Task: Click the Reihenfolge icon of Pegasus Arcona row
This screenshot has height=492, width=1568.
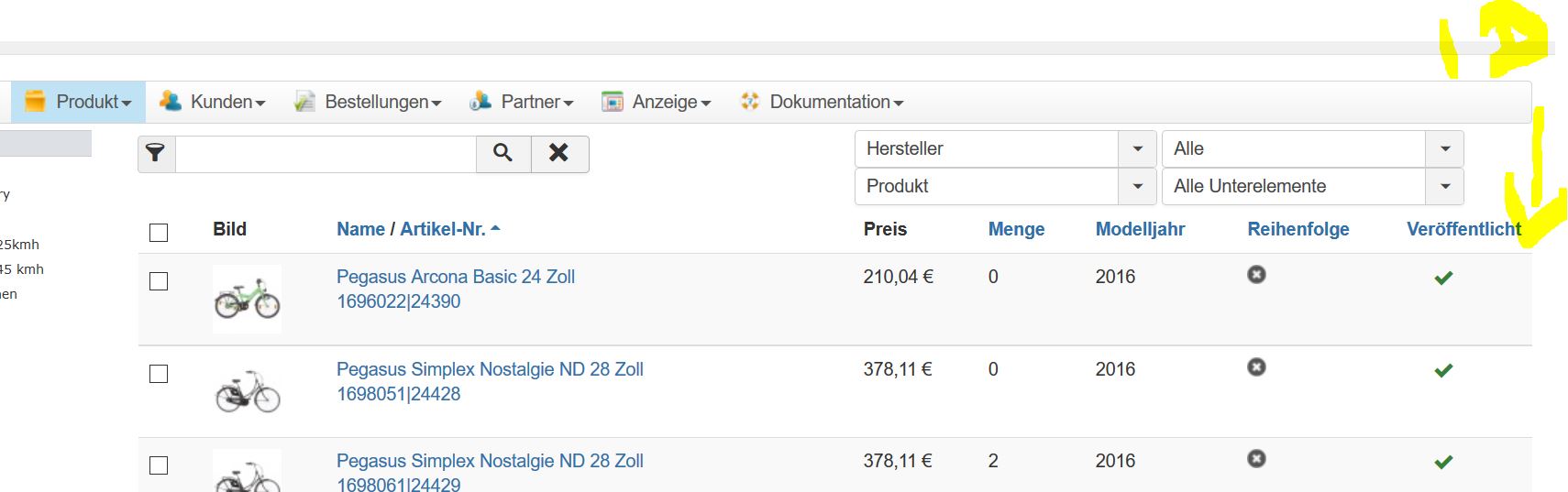Action: [x=1256, y=274]
